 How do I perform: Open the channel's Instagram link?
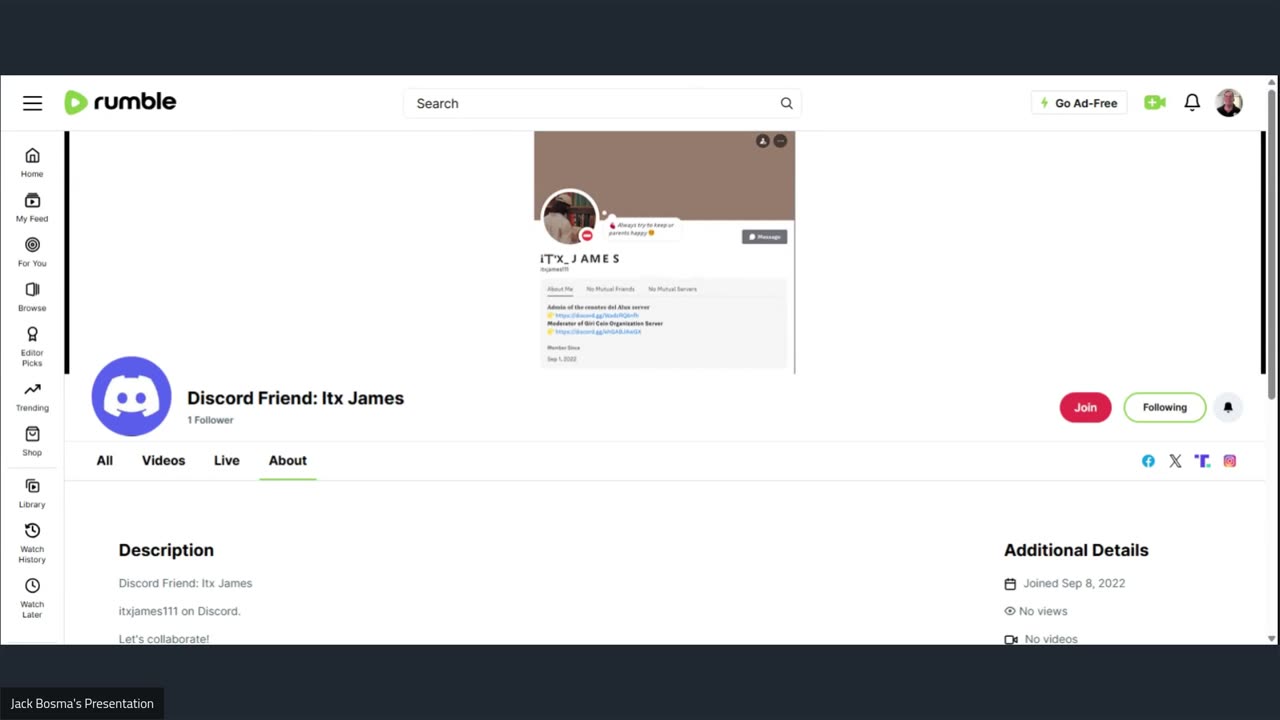(1229, 461)
